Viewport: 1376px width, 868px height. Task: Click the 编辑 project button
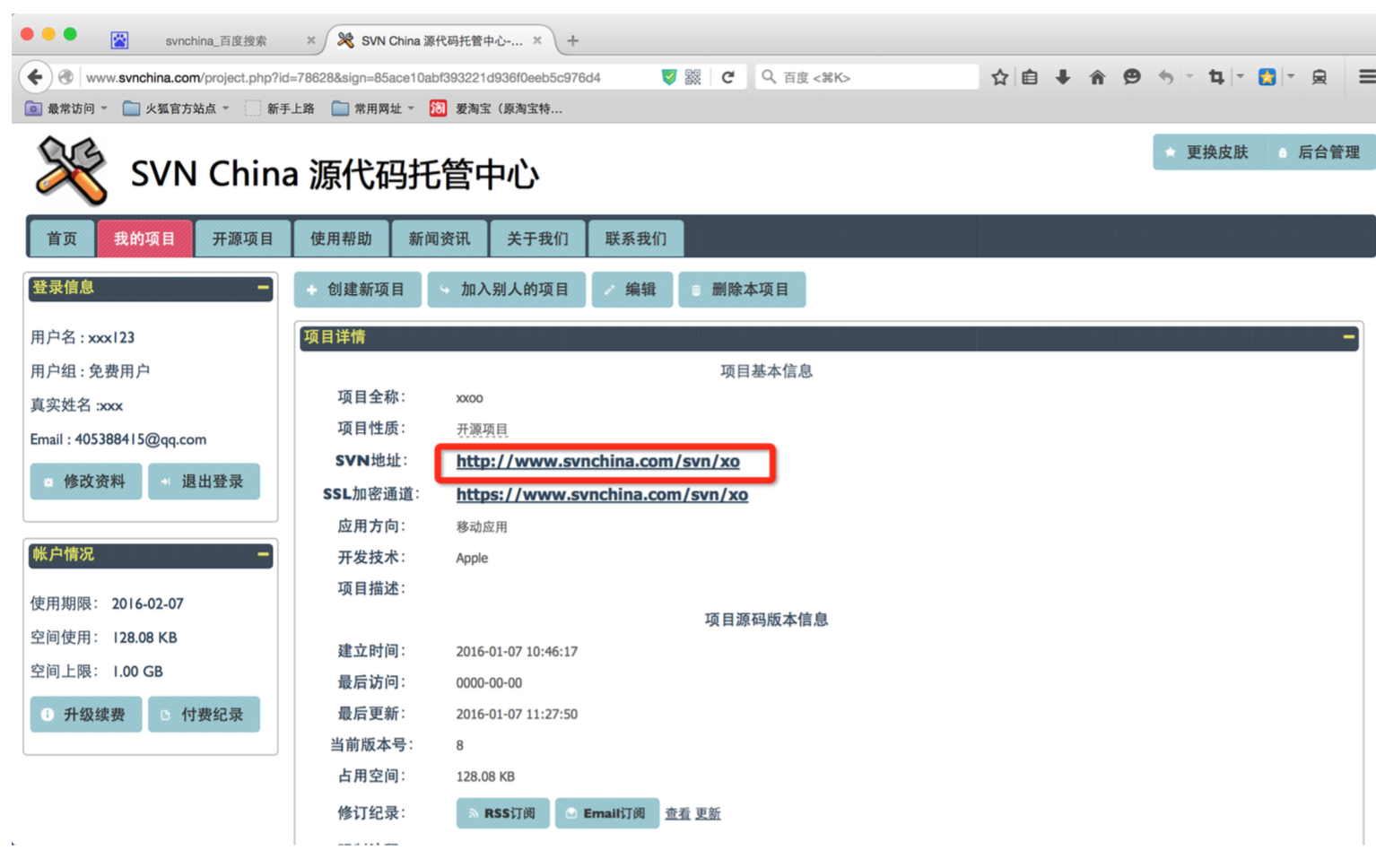pos(631,290)
